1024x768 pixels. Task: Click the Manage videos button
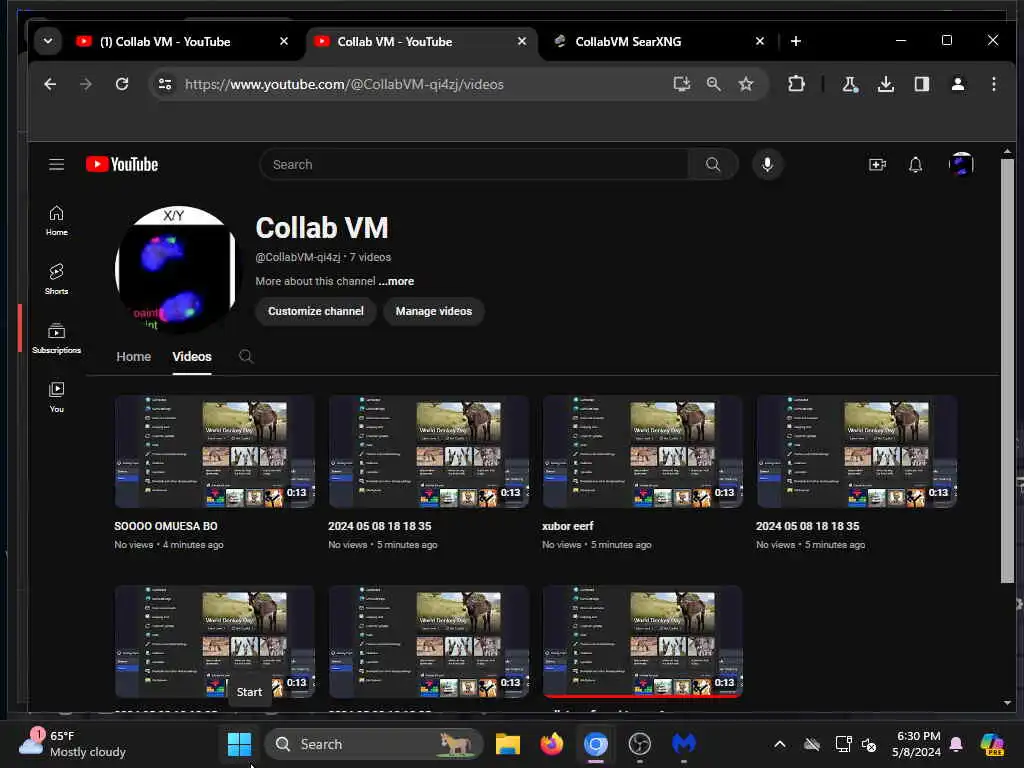click(434, 312)
